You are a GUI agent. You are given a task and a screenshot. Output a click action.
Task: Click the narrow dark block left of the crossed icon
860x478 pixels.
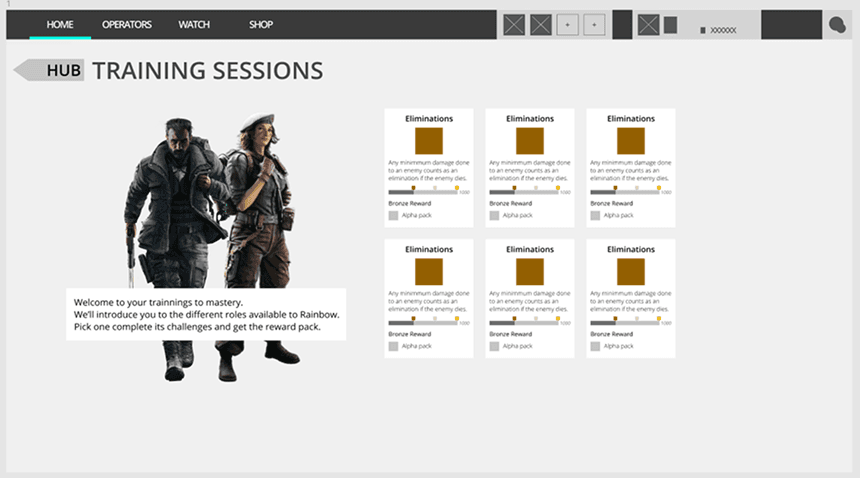pos(622,25)
